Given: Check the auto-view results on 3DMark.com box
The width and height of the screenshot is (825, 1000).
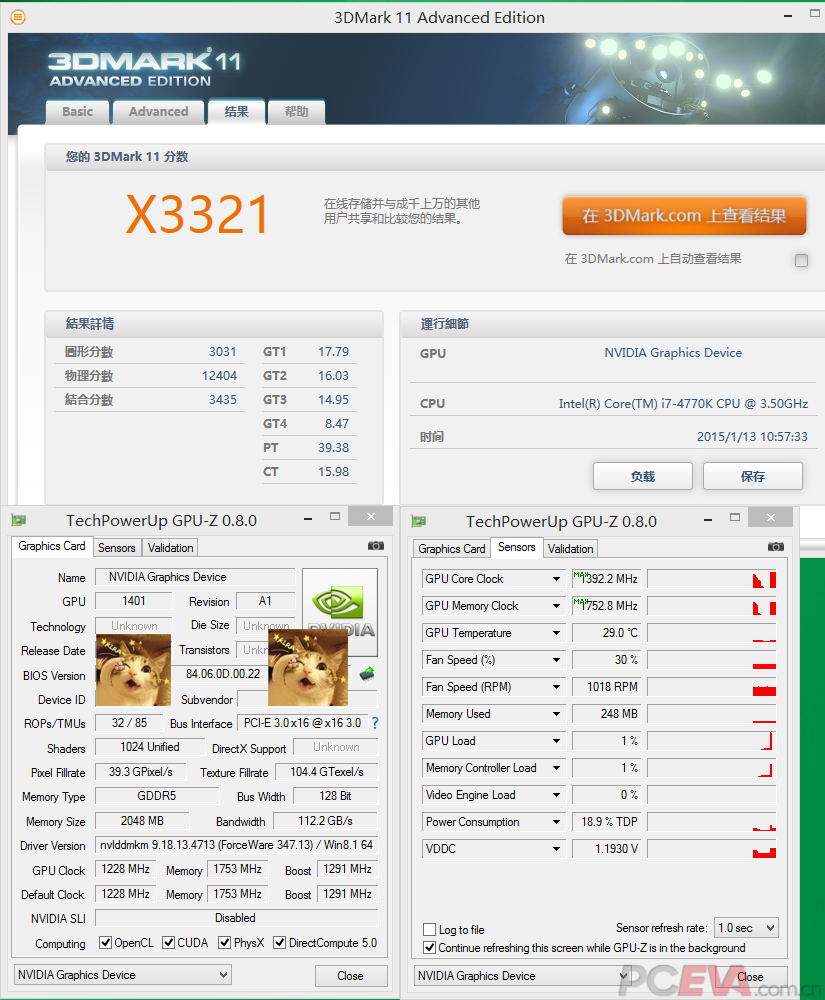Looking at the screenshot, I should (801, 258).
